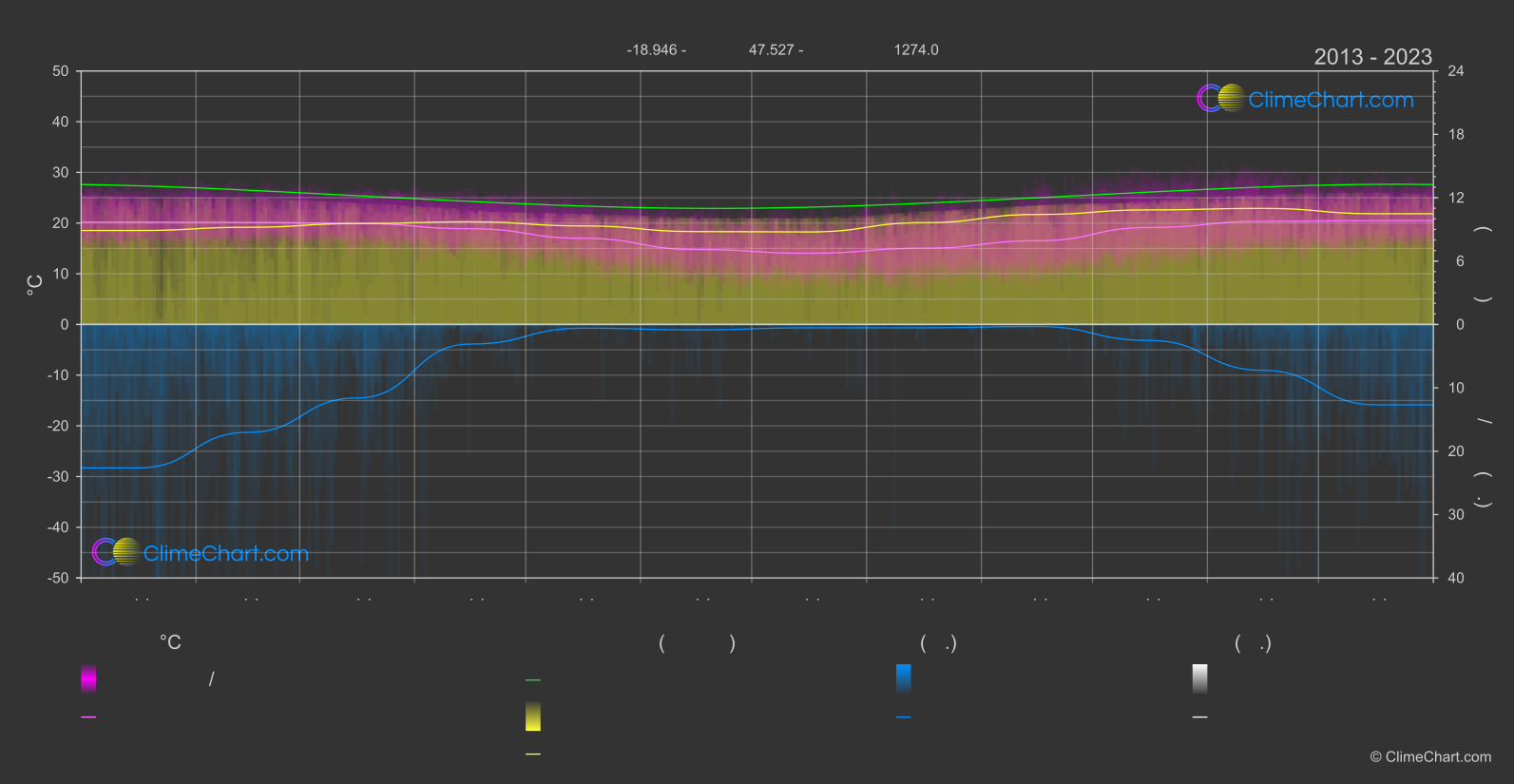This screenshot has height=784, width=1514.
Task: Open the bottom-left ClimeChart.com watermark link
Action: (225, 554)
